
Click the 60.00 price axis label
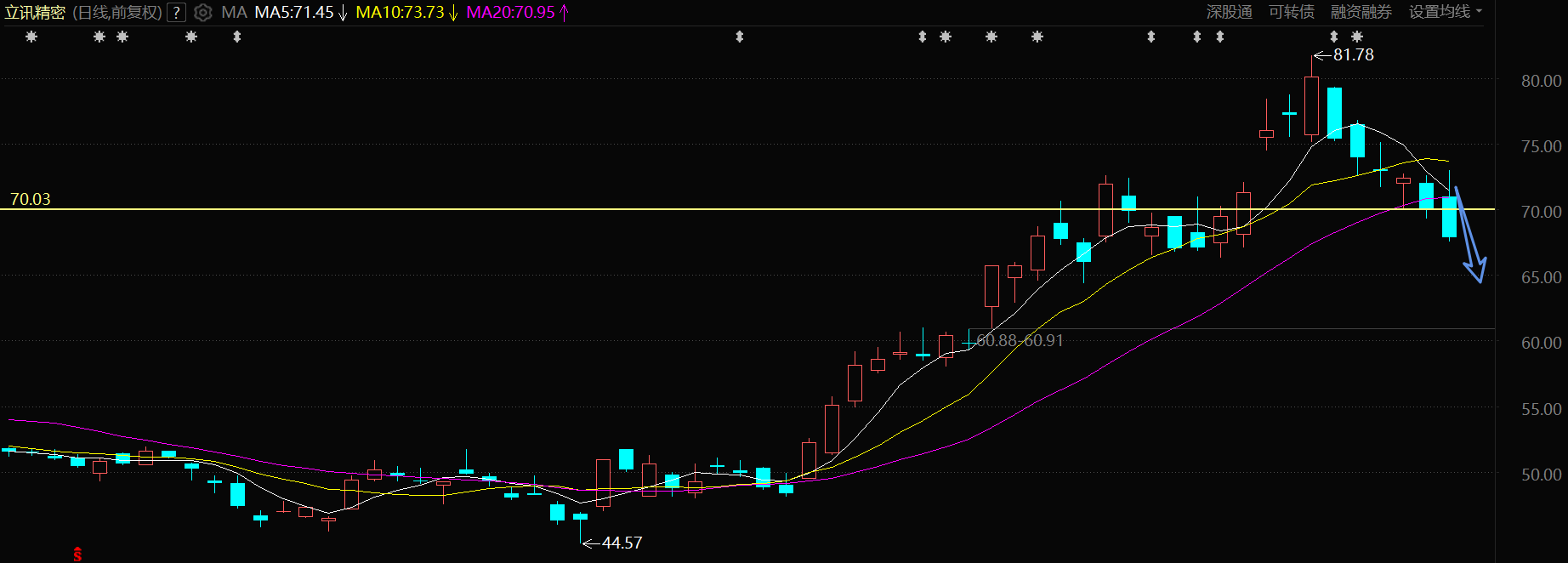[1541, 343]
